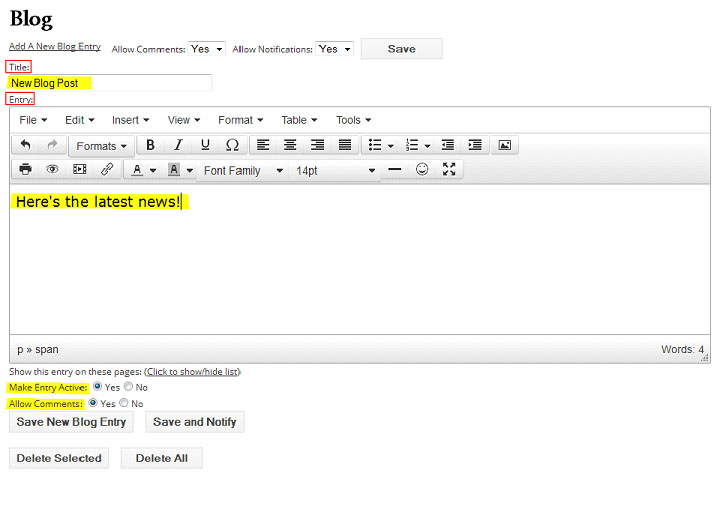720x509 pixels.
Task: Click the redo arrow icon
Action: click(x=52, y=145)
